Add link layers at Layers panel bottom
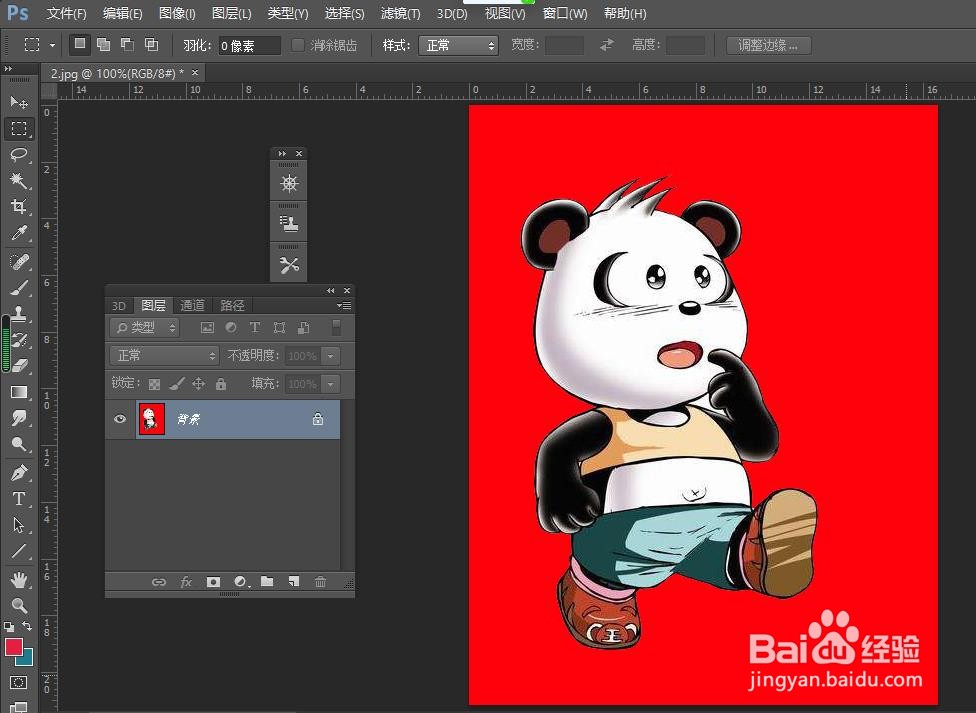This screenshot has height=713, width=976. 159,582
